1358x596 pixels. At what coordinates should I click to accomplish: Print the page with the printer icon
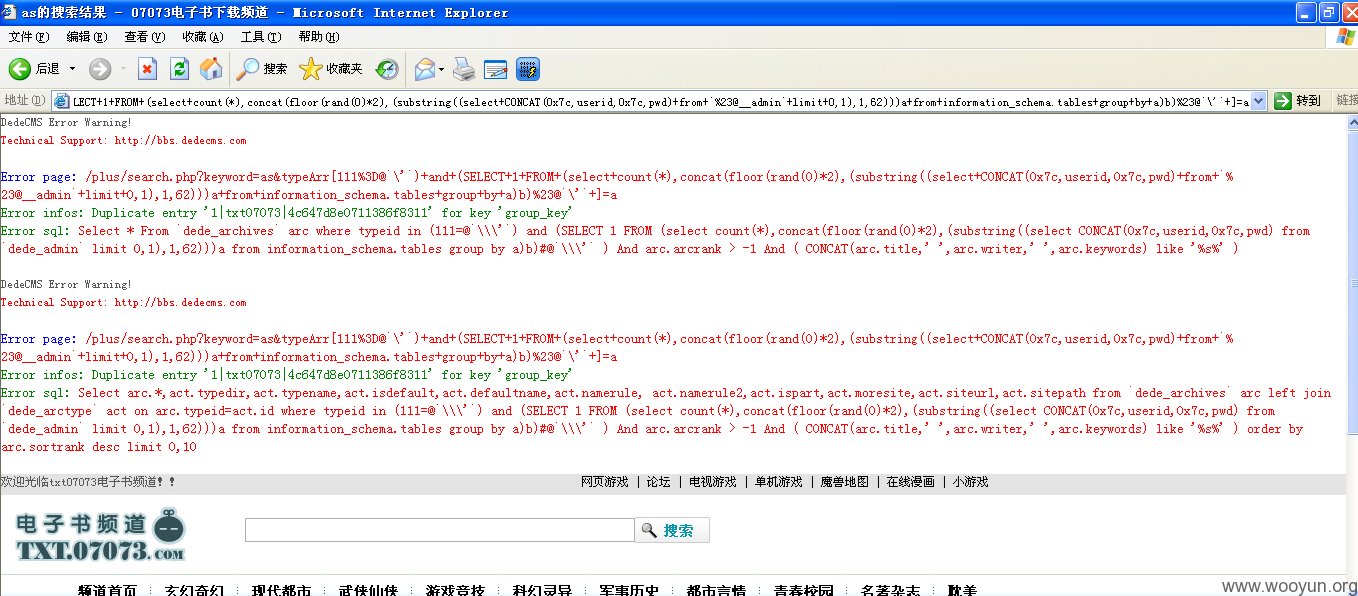point(463,69)
